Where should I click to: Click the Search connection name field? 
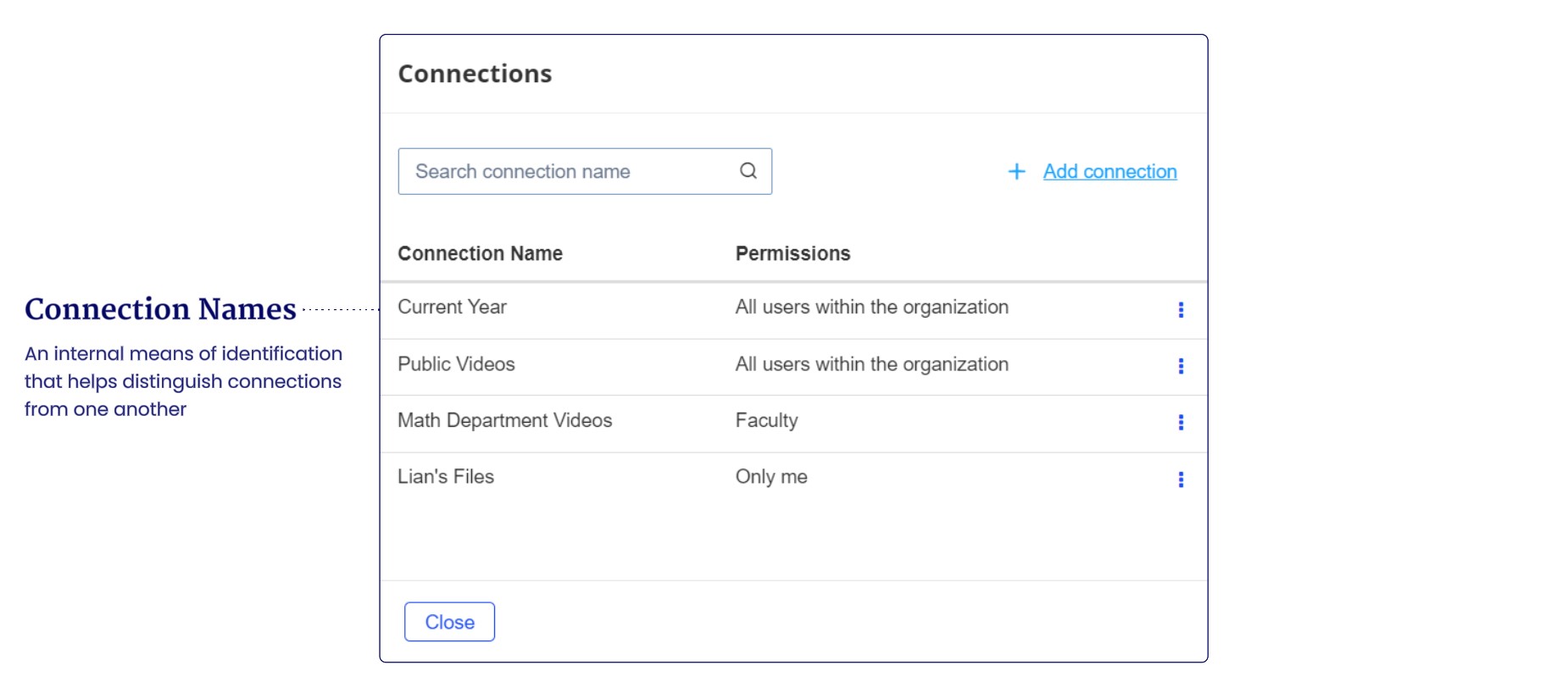pyautogui.click(x=568, y=171)
